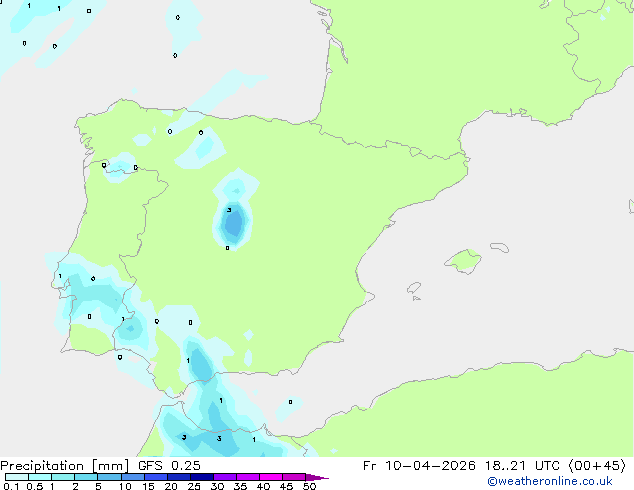Click the legend swatch between 45 and 50
The height and width of the screenshot is (490, 634).
pyautogui.click(x=294, y=477)
